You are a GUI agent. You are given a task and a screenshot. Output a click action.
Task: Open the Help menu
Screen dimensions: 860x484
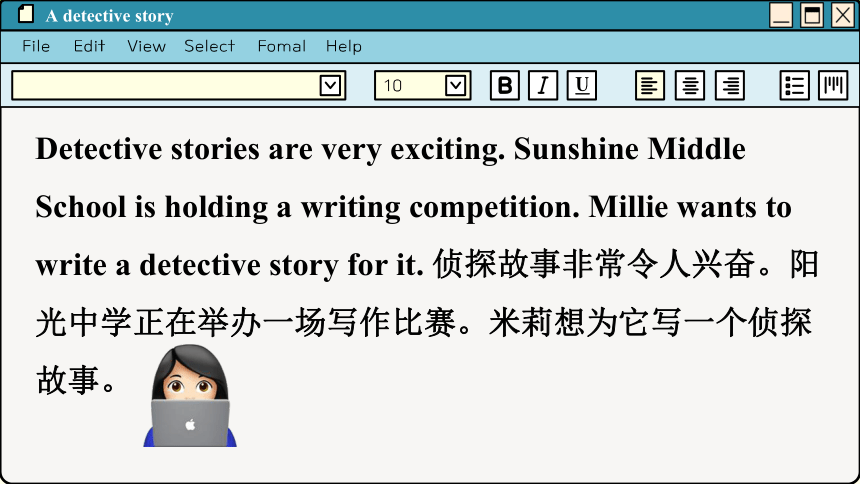pos(344,46)
